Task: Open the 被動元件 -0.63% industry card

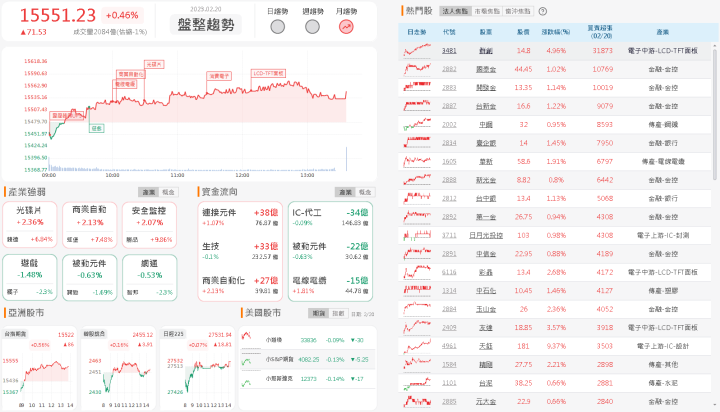Action: click(x=90, y=277)
